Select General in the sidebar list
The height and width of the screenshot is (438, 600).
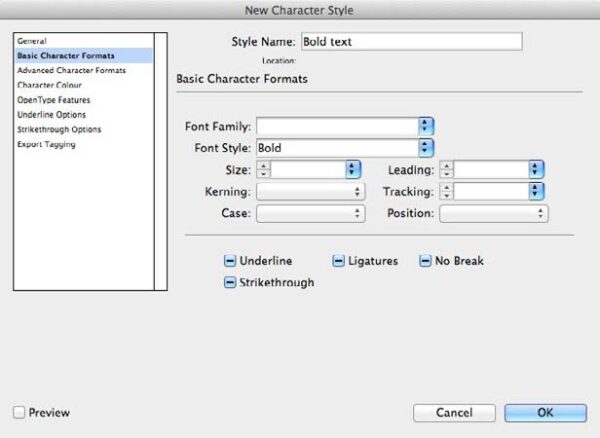(32, 41)
